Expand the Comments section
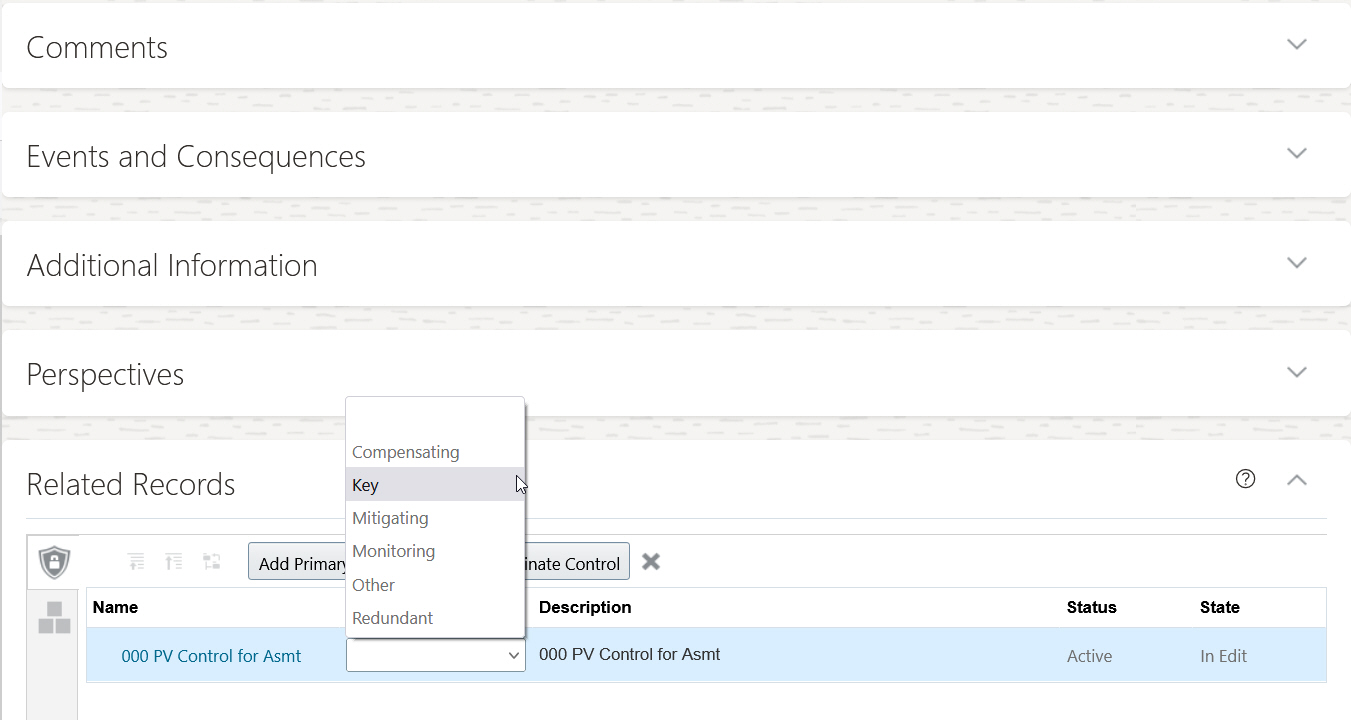 tap(1296, 45)
